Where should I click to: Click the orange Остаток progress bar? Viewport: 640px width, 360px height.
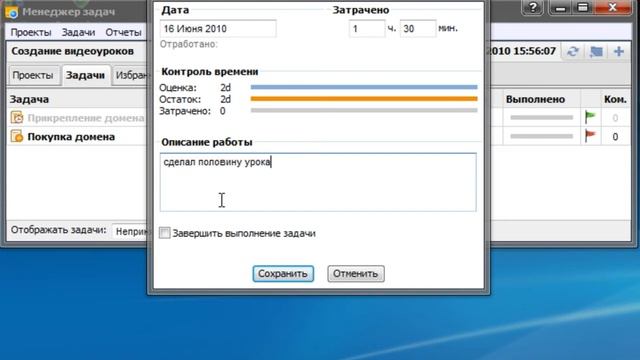[x=364, y=98]
